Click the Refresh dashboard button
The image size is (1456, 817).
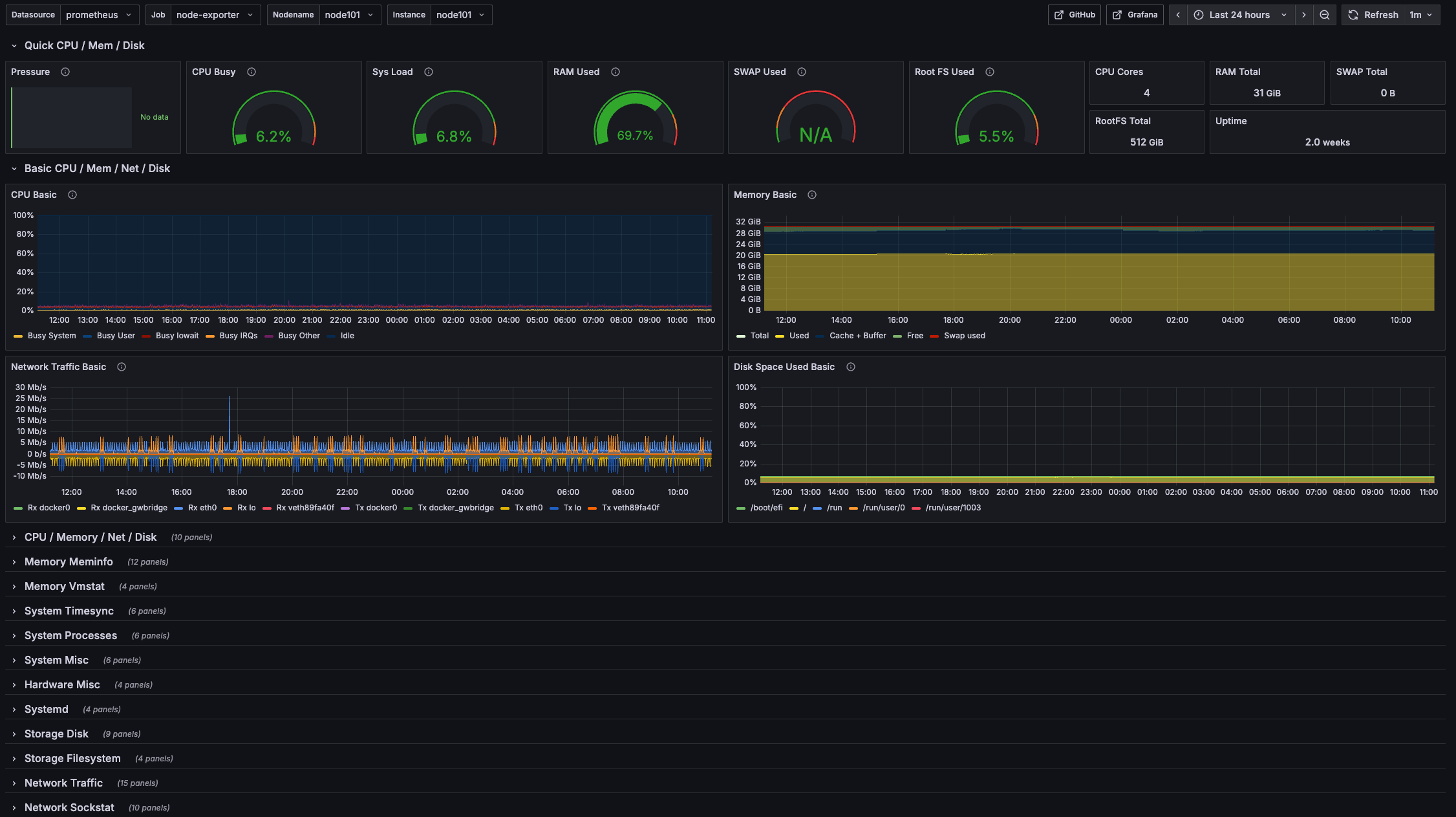[1373, 15]
